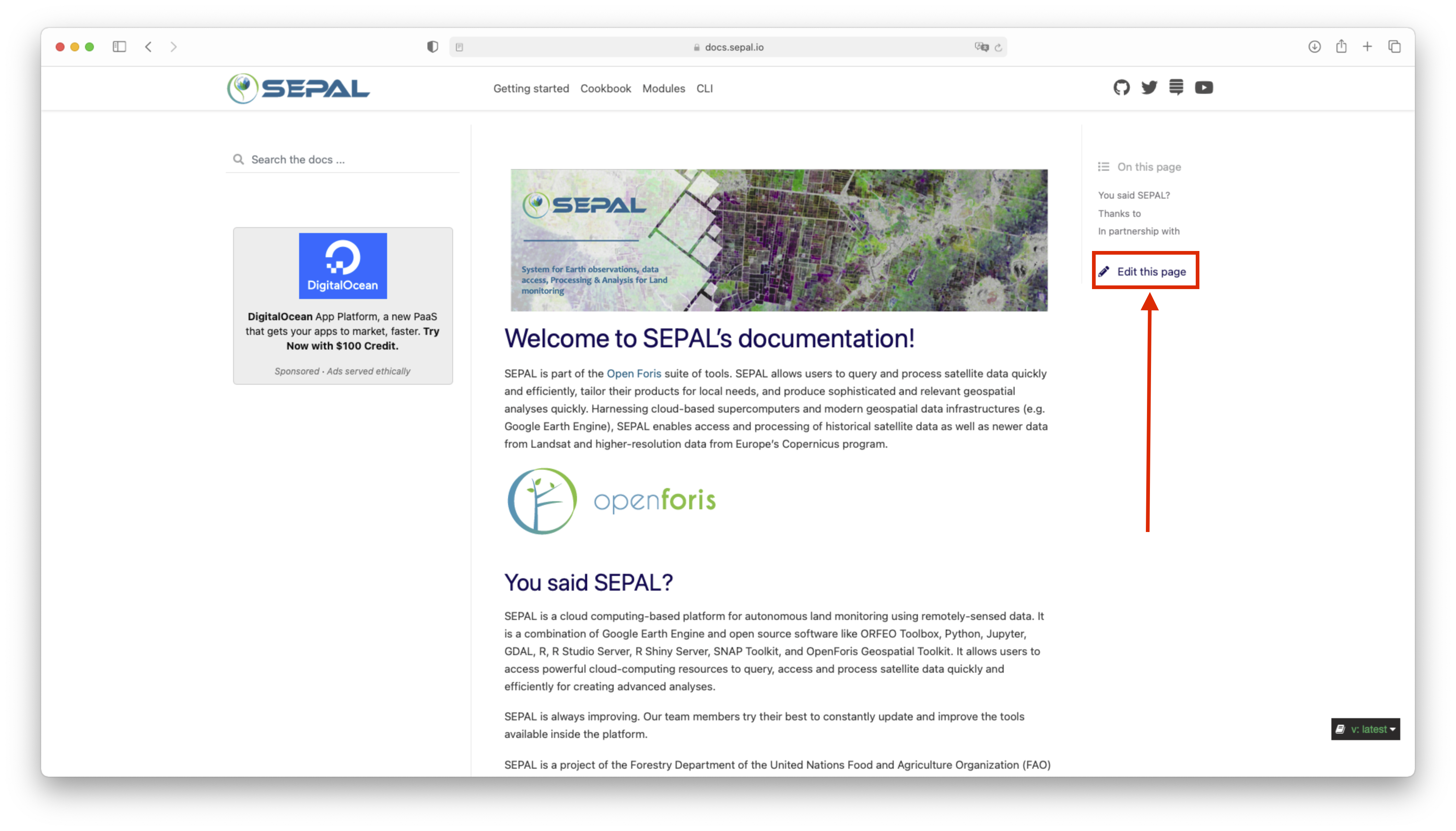Click the pencil icon next to Edit this page
The image size is (1456, 831).
coord(1105,271)
